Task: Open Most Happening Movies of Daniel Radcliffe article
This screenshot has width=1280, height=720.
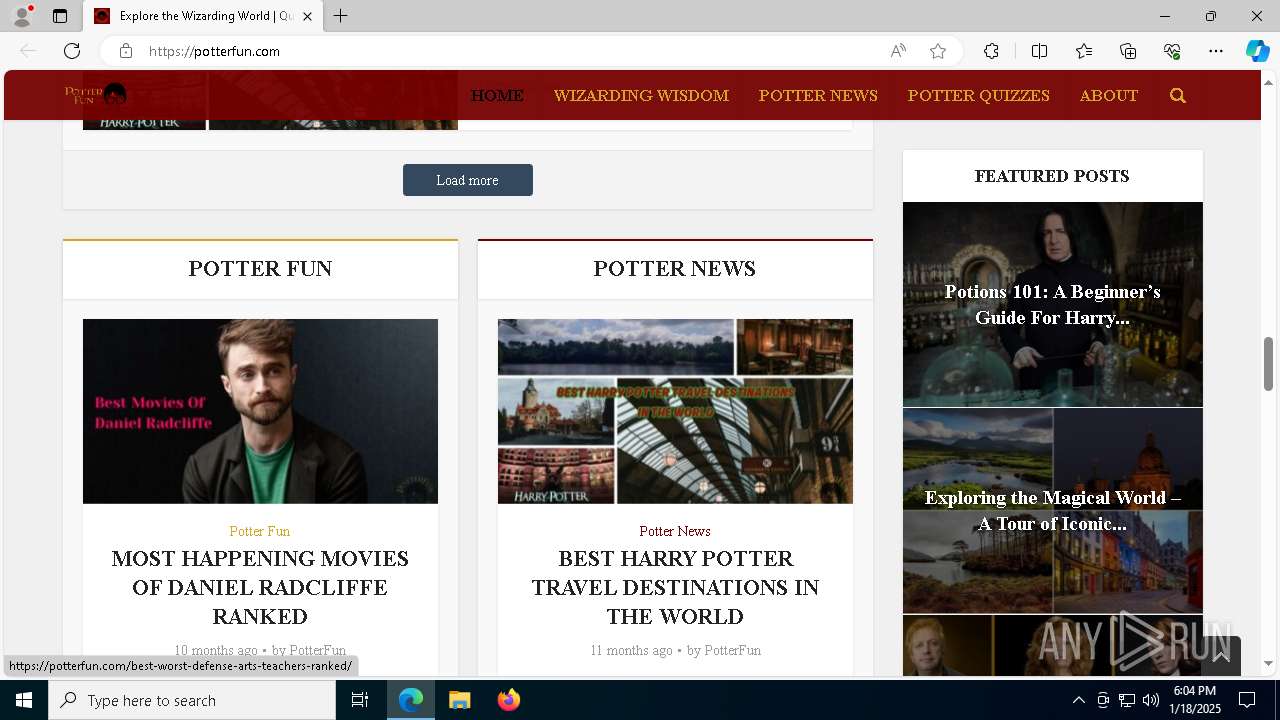Action: (260, 587)
